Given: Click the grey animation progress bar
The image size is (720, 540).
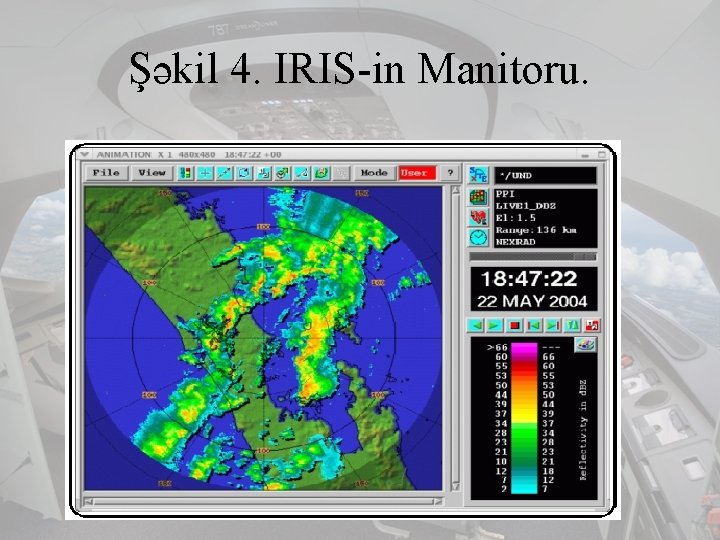Looking at the screenshot, I should 533,257.
